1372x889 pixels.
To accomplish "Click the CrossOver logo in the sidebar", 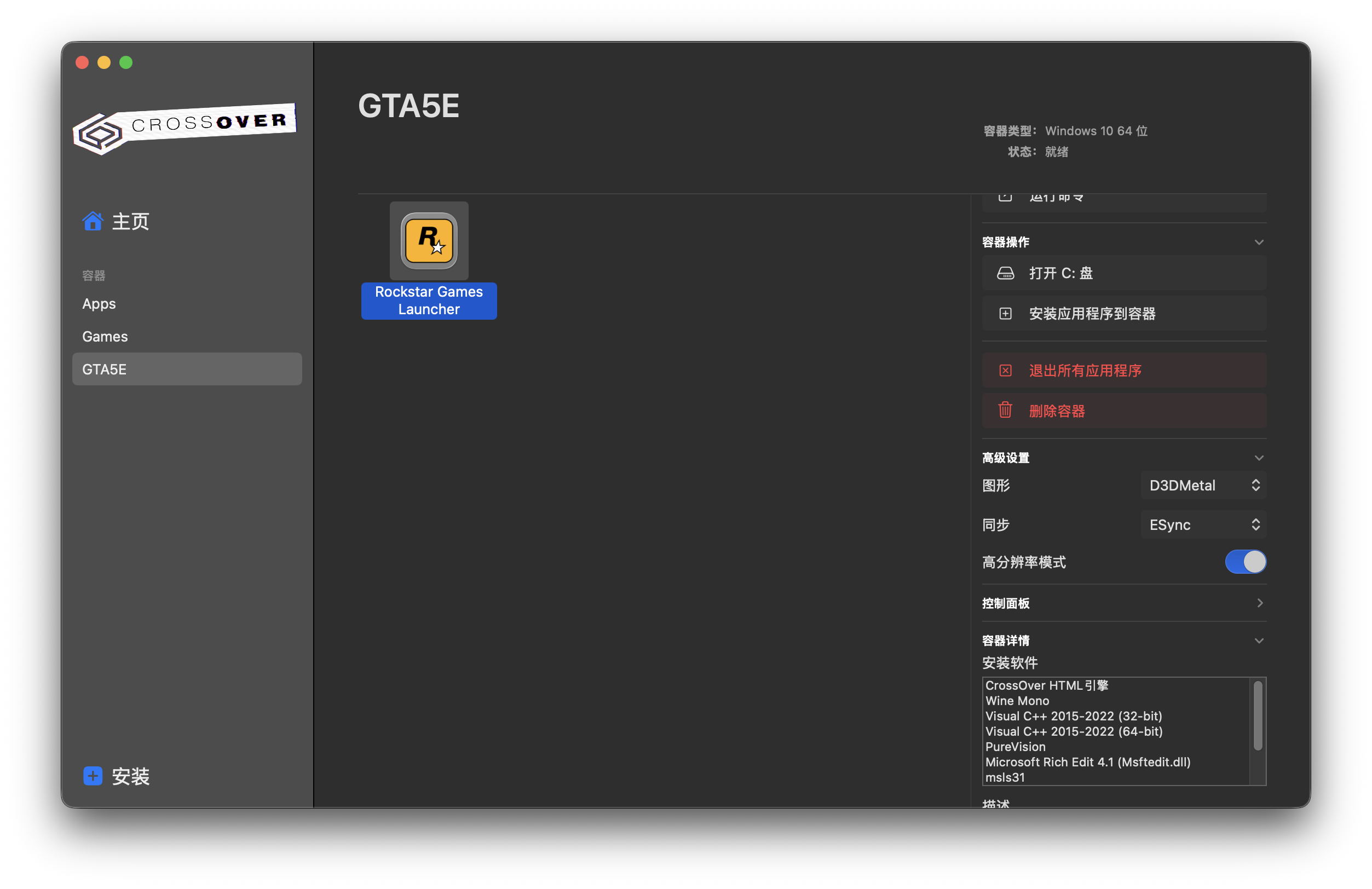I will [x=185, y=129].
